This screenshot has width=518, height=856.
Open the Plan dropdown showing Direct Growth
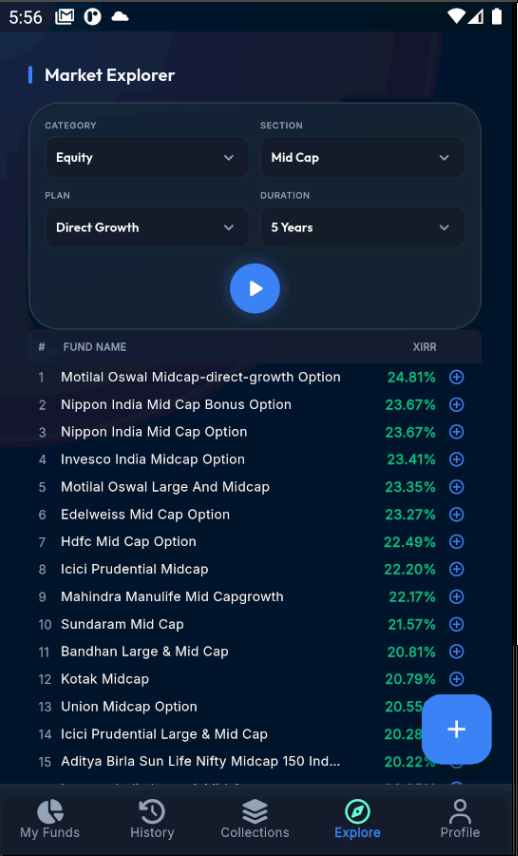coord(147,228)
